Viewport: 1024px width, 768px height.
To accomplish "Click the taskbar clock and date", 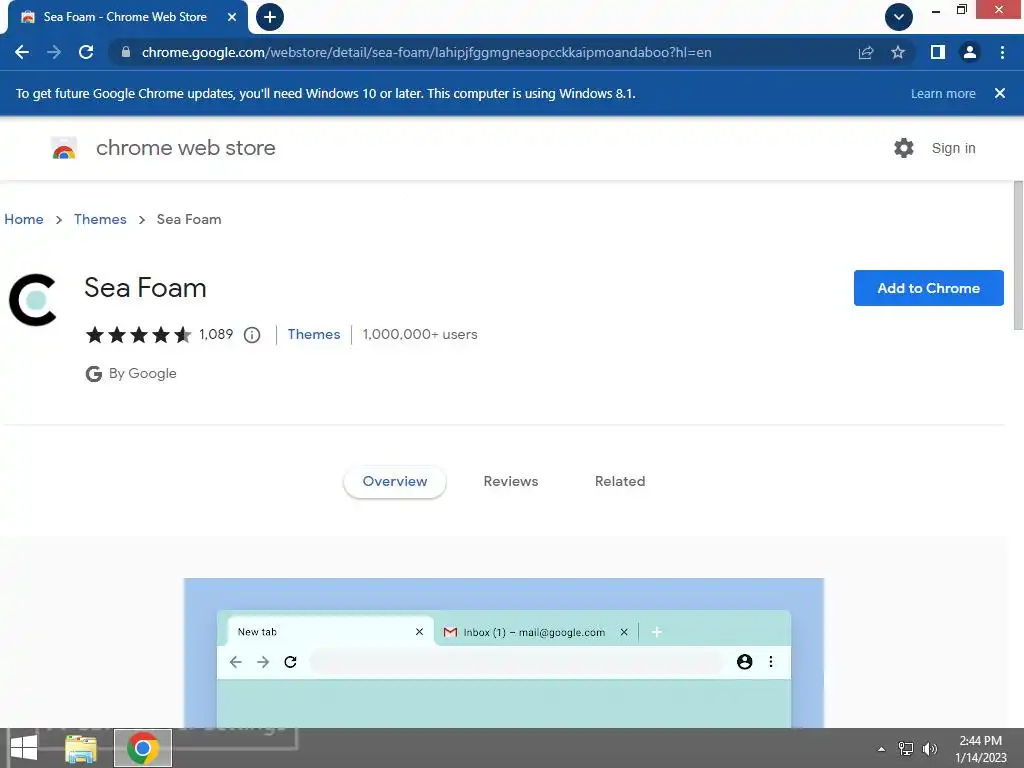I will pos(981,749).
